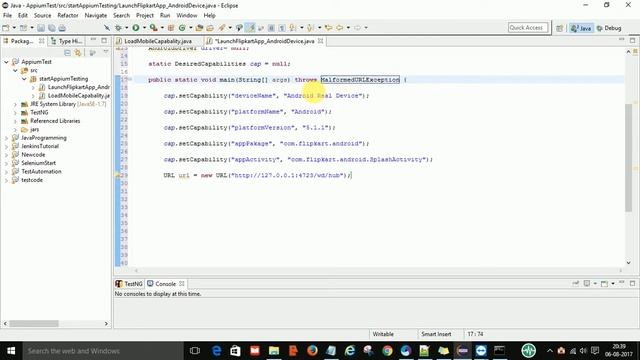This screenshot has width=640, height=360.
Task: Collapse the AppiumTest project node
Action: [x=6, y=62]
